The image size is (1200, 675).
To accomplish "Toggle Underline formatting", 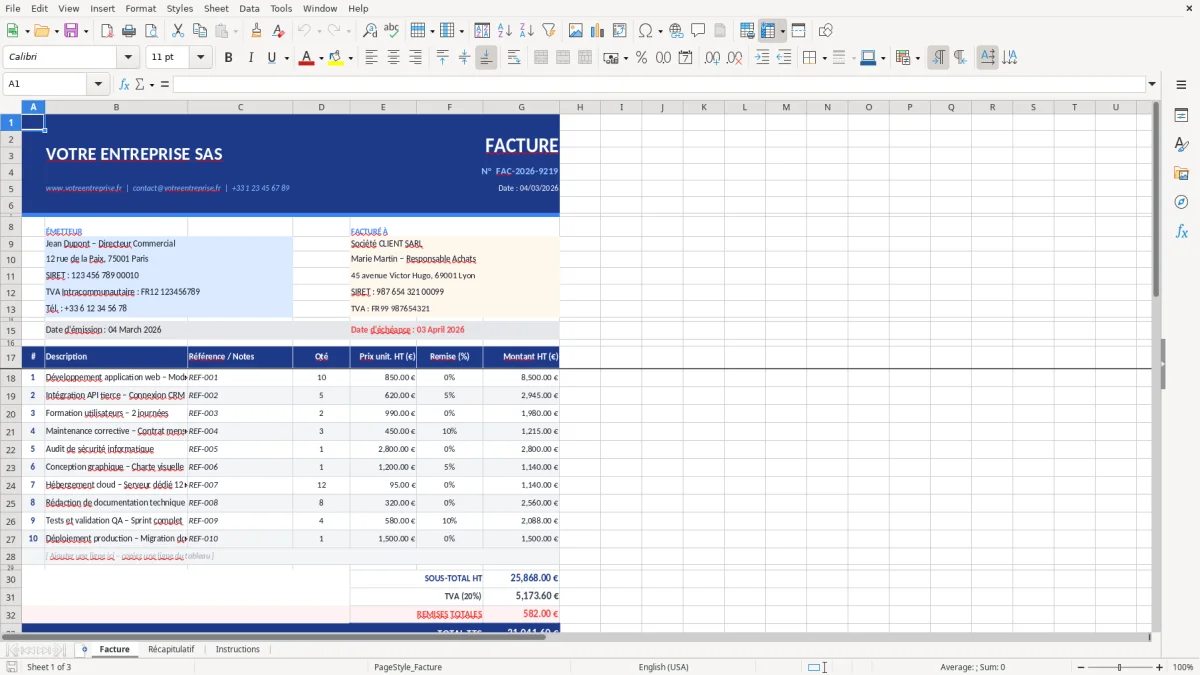I will (271, 58).
